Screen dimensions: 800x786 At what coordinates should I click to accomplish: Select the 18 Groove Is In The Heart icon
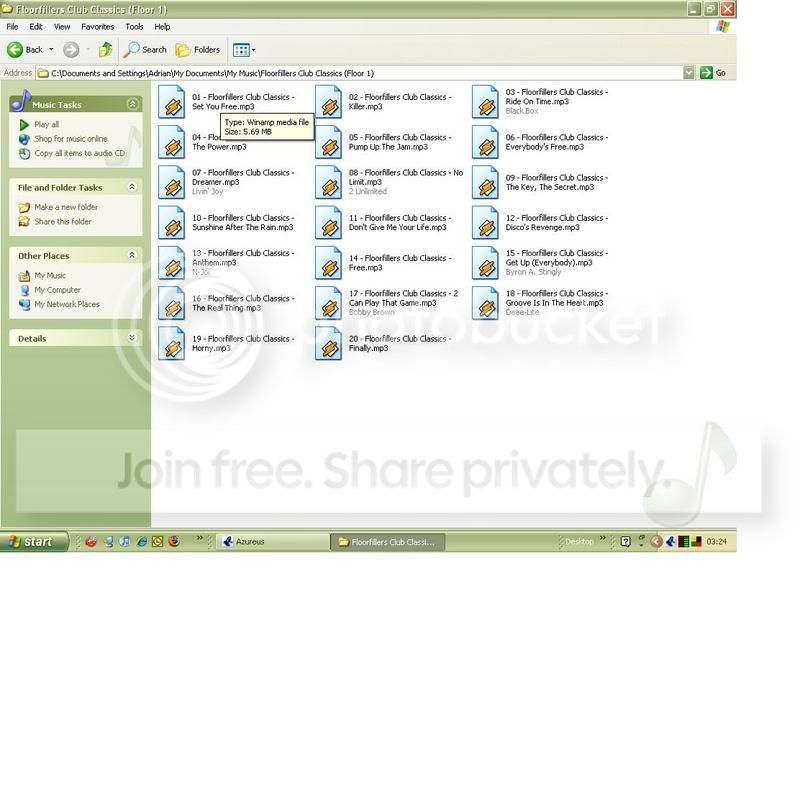click(x=486, y=302)
